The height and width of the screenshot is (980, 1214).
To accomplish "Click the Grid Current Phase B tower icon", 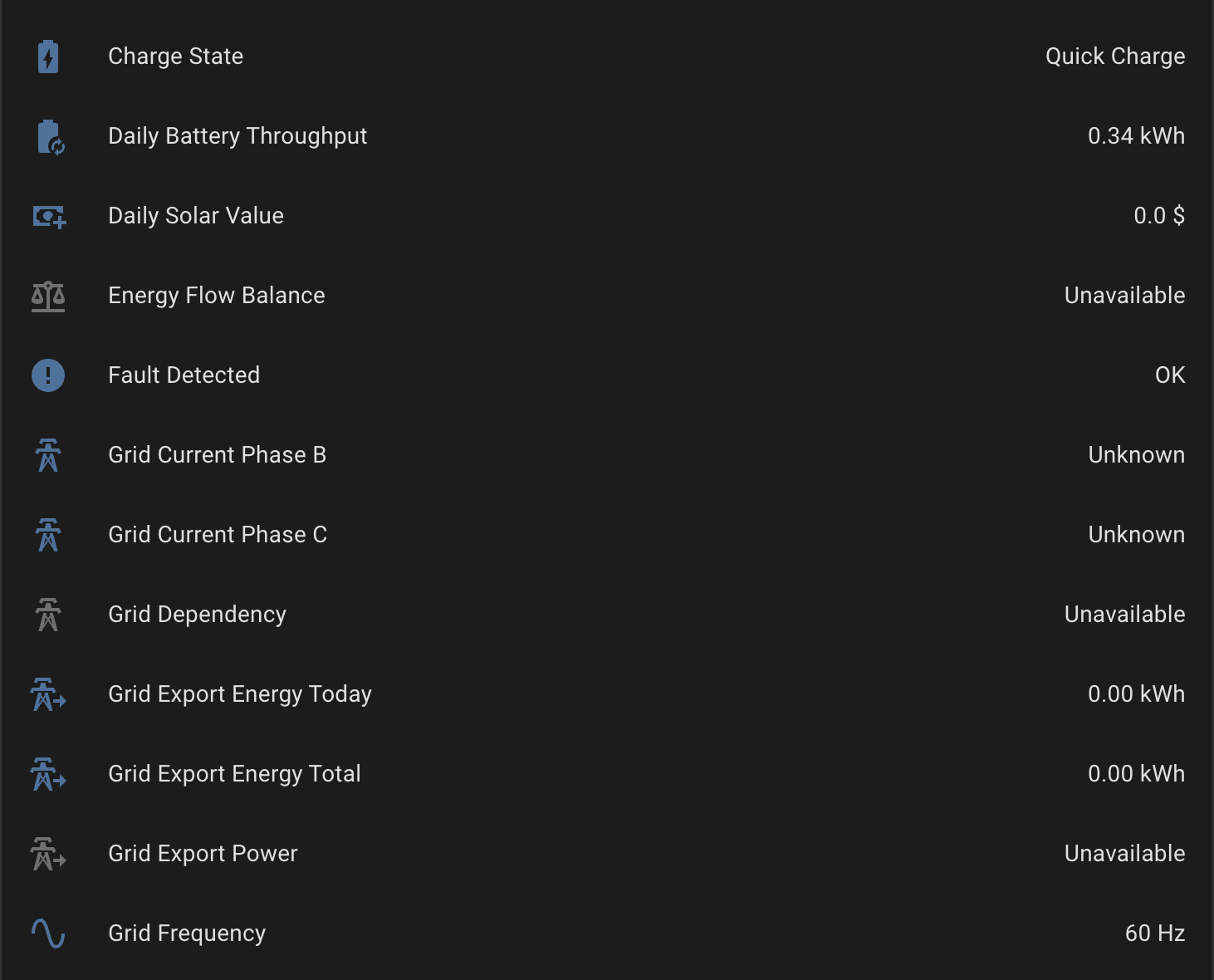I will 48,455.
